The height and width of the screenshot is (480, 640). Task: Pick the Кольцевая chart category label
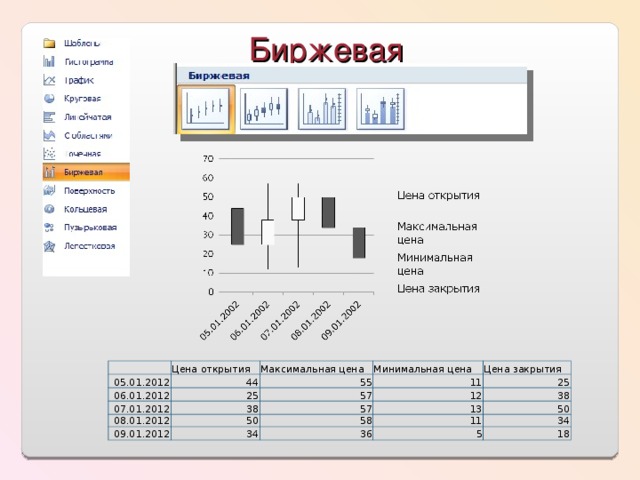click(86, 209)
